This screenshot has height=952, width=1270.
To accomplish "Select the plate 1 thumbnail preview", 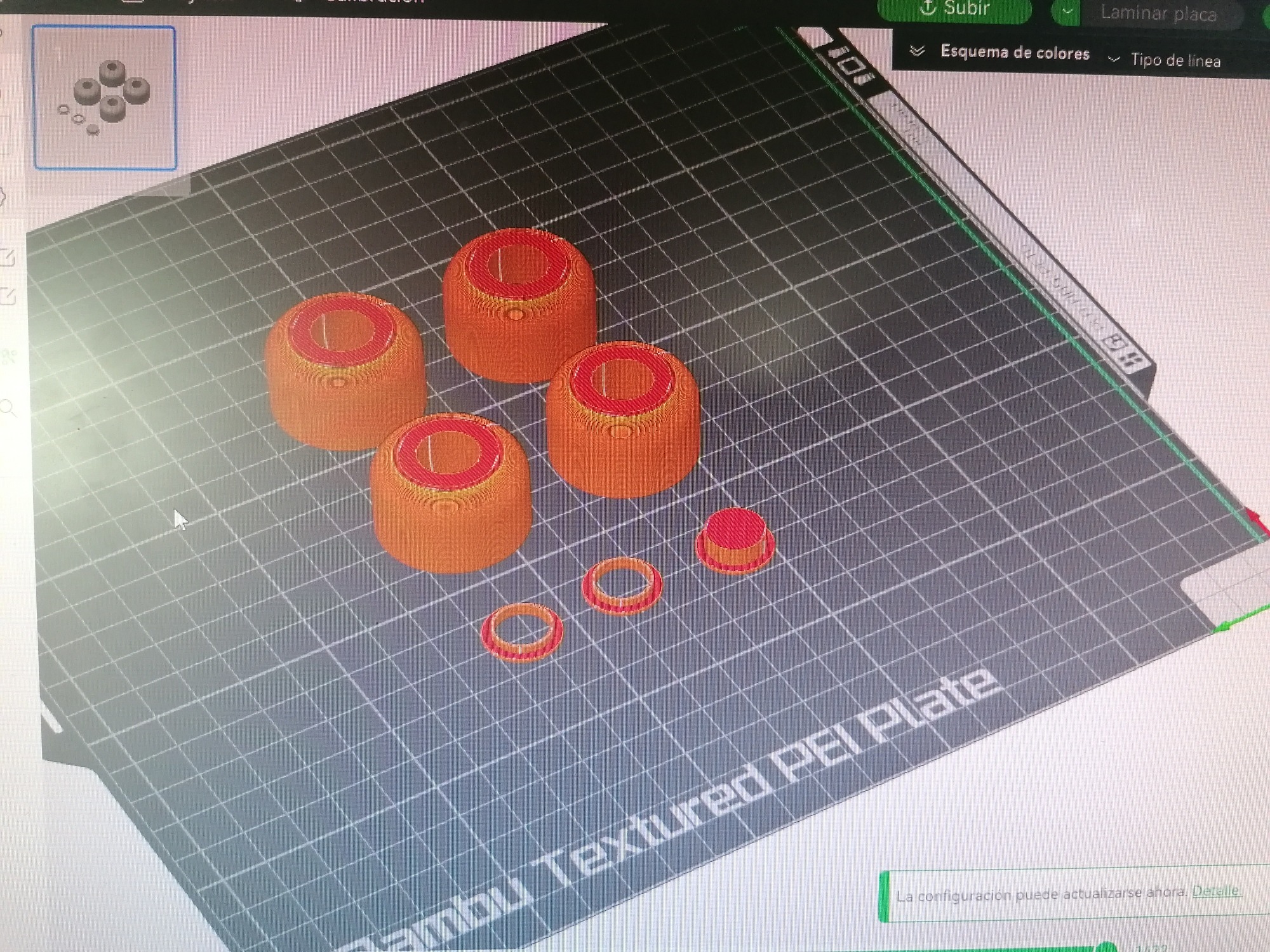I will 105,98.
